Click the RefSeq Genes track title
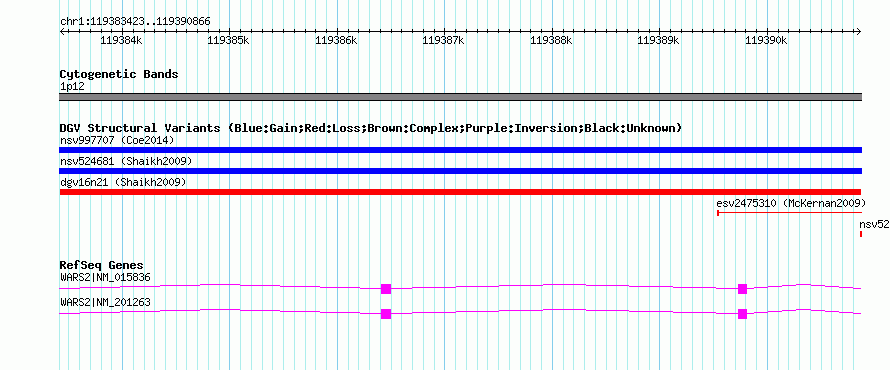Image resolution: width=890 pixels, height=370 pixels. tap(102, 265)
